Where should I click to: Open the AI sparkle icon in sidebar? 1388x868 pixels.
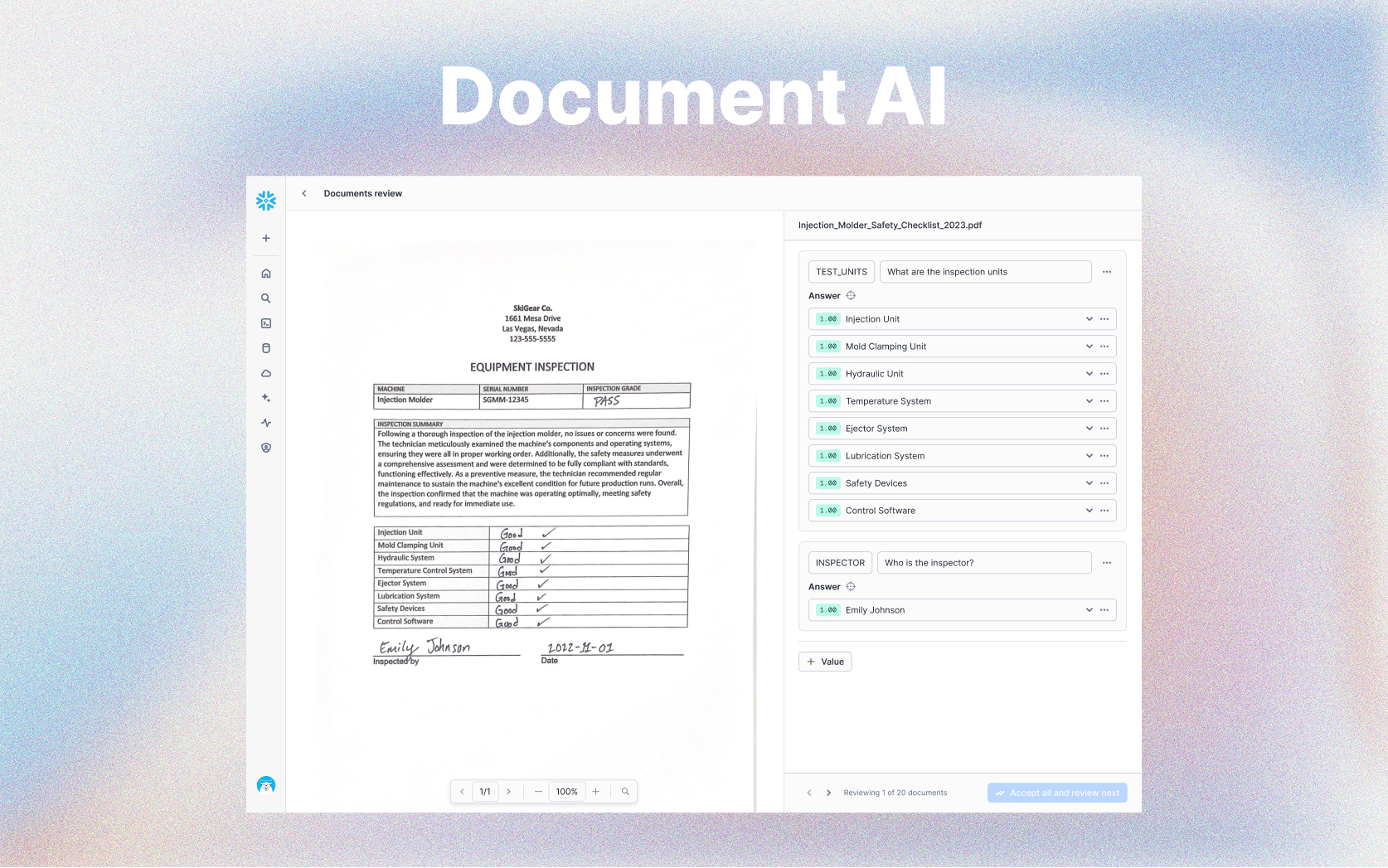tap(266, 398)
